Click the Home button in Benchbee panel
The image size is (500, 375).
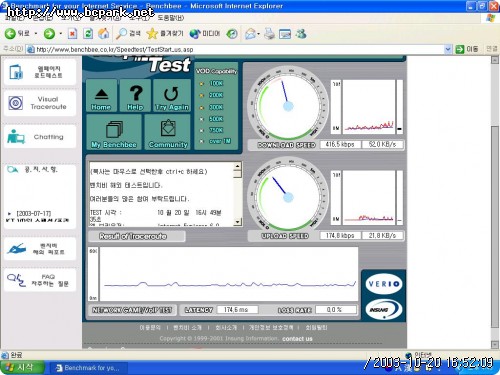point(101,96)
